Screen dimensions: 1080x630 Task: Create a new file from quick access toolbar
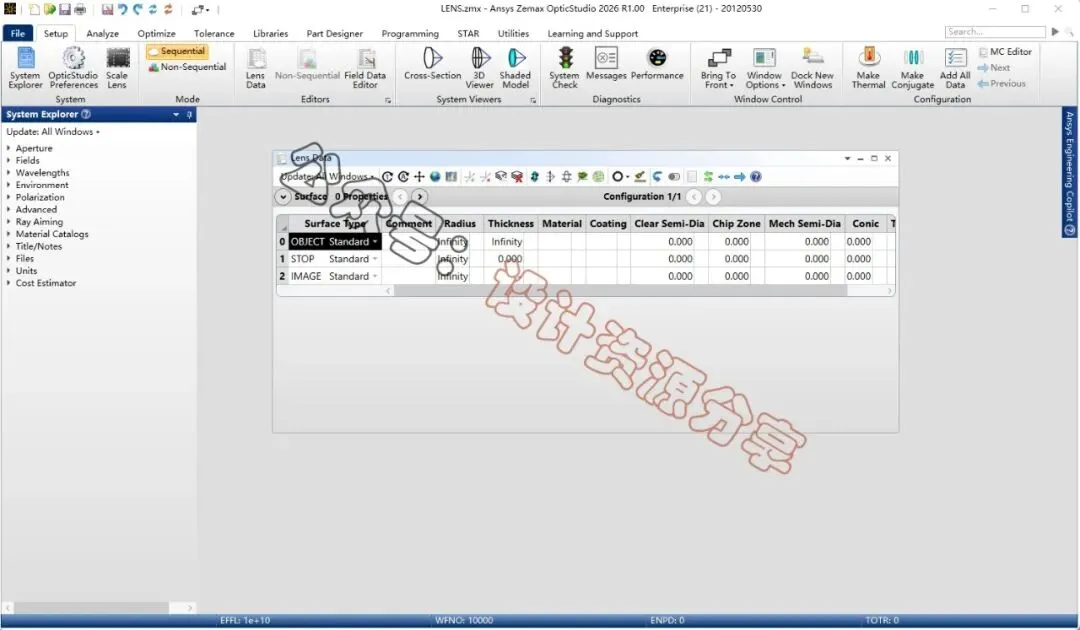pyautogui.click(x=34, y=9)
